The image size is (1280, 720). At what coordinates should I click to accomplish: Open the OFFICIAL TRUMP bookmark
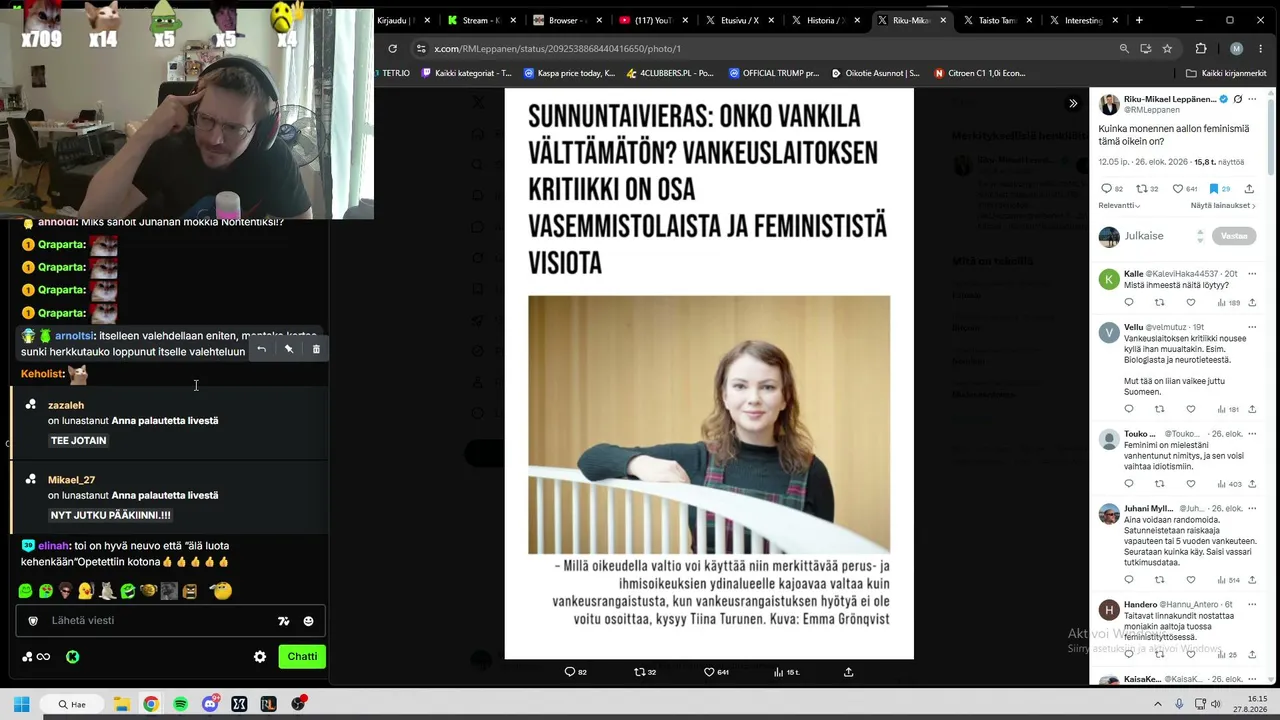(773, 73)
